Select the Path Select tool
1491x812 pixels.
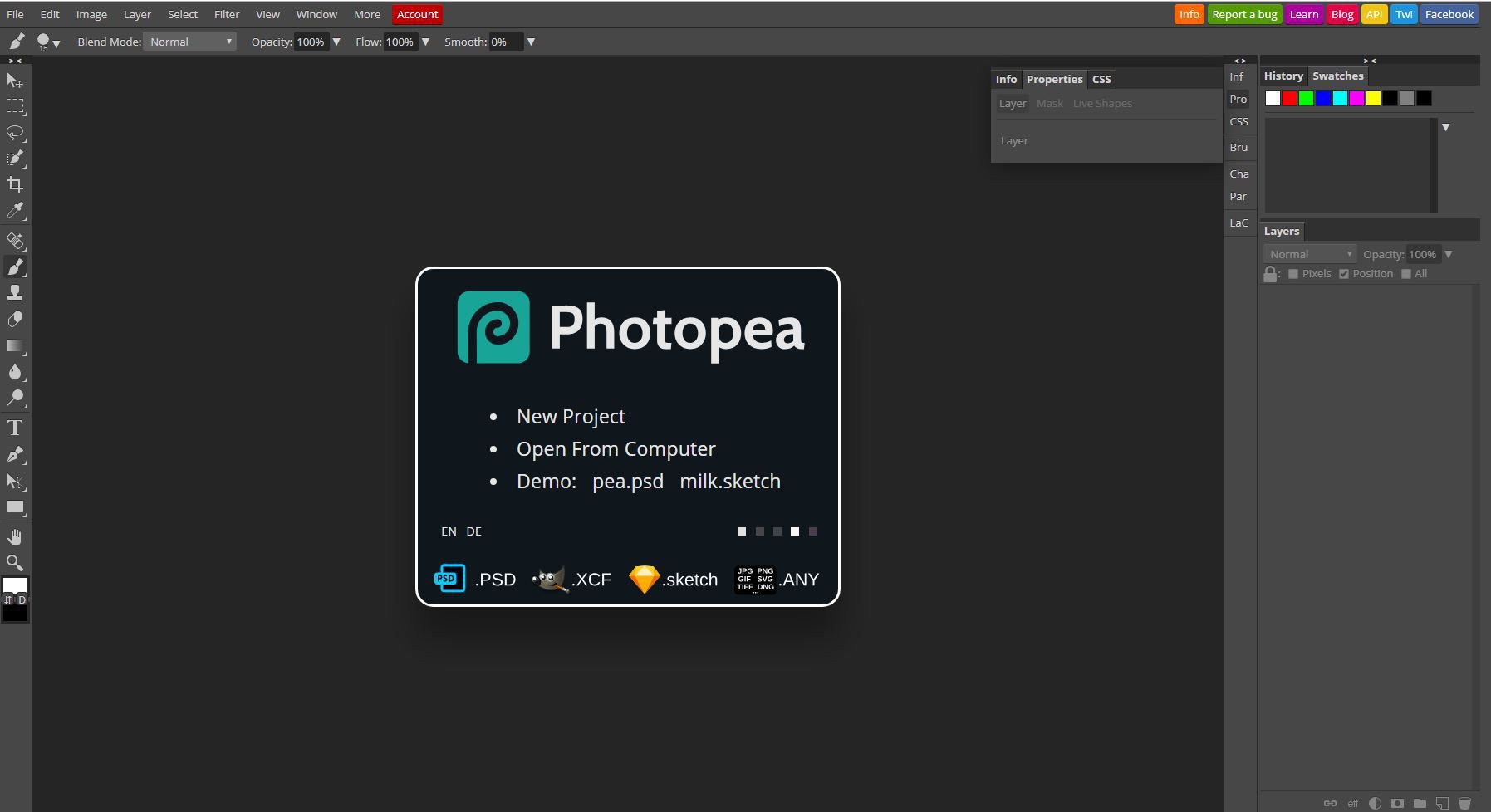[15, 481]
